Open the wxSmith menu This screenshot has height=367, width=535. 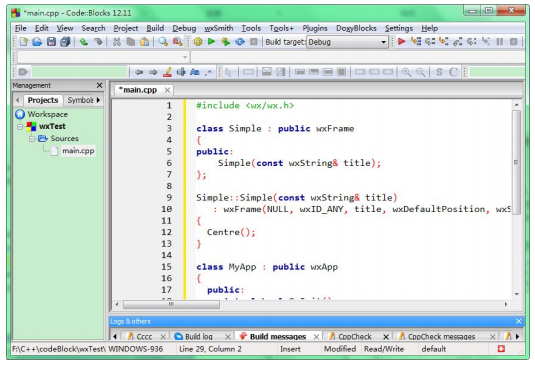click(x=219, y=28)
